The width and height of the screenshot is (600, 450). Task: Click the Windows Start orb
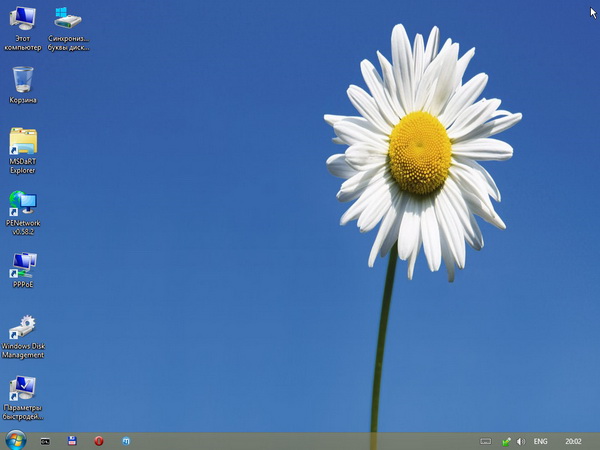click(14, 440)
